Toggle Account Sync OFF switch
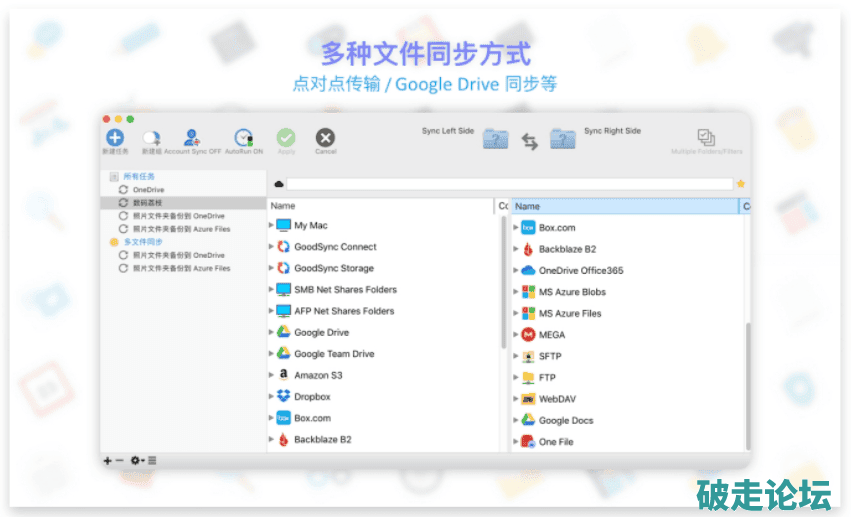 tap(192, 139)
